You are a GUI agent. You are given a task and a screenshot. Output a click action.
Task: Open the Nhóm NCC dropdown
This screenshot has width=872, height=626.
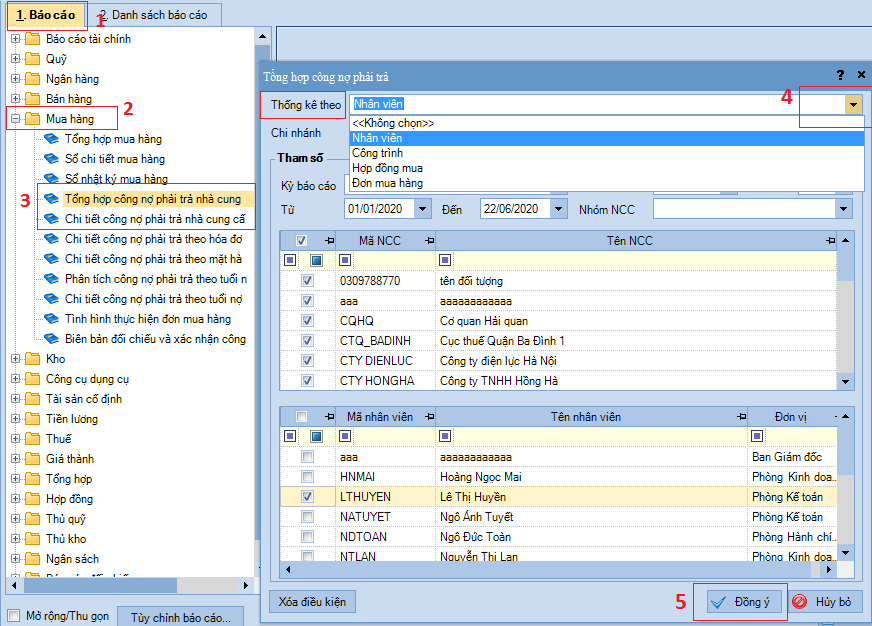844,209
